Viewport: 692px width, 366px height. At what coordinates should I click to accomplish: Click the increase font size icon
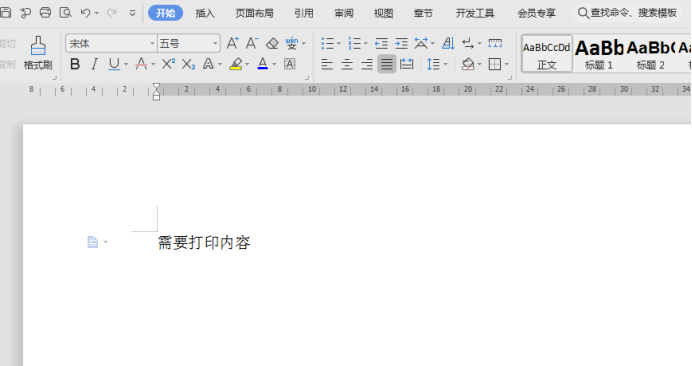pyautogui.click(x=233, y=43)
